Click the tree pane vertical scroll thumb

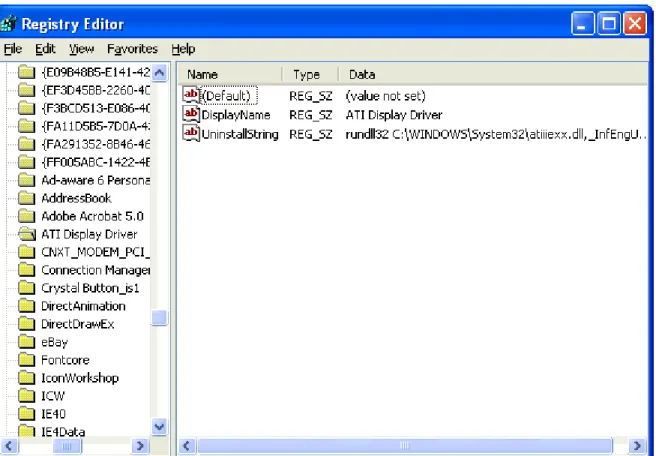(x=159, y=318)
